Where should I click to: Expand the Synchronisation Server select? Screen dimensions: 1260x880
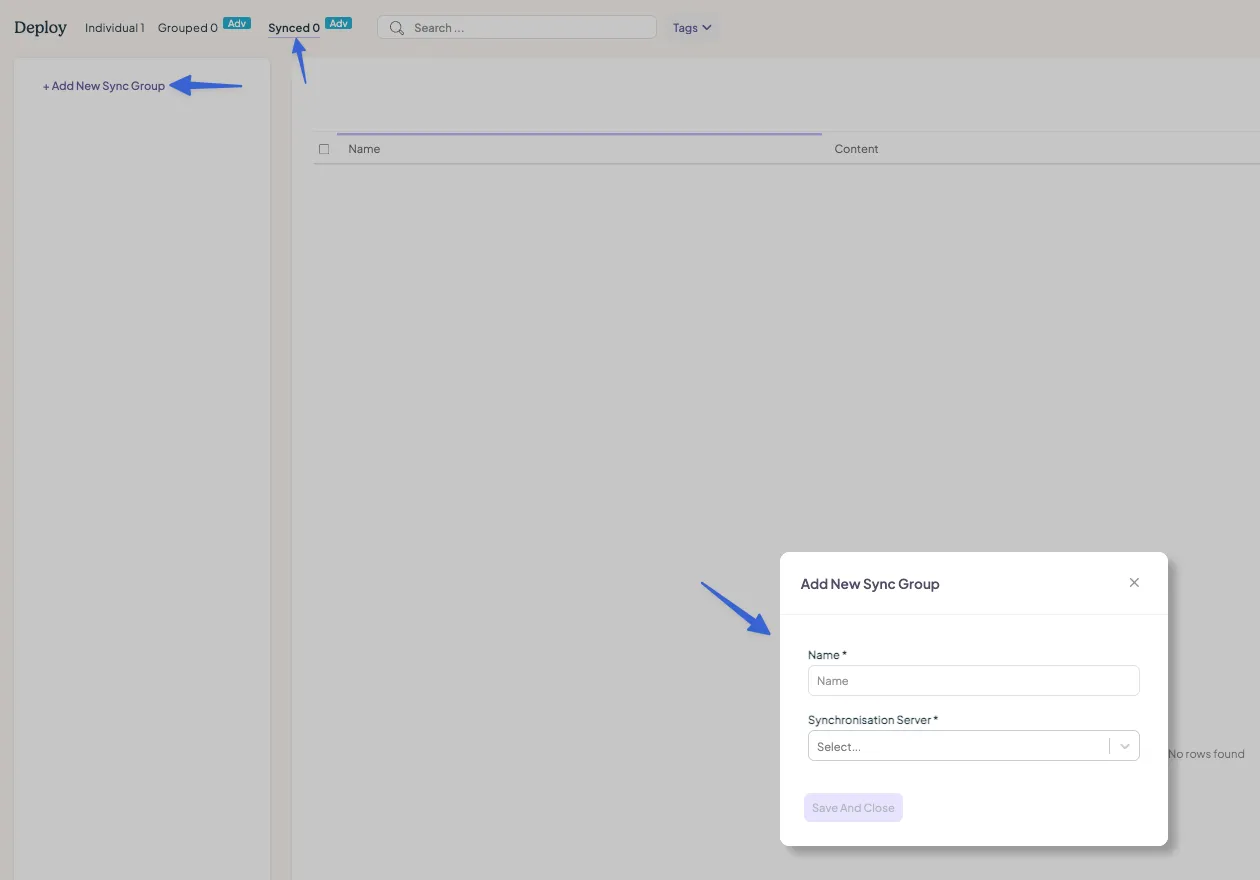[973, 746]
